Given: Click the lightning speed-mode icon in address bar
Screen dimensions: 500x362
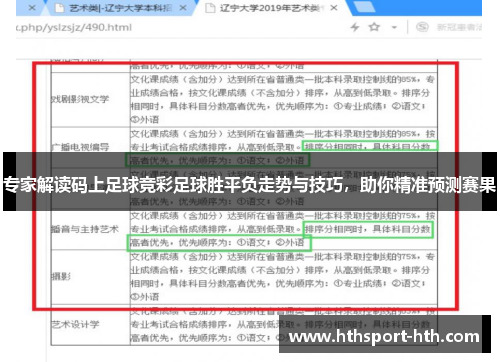Looking at the screenshot, I should pos(355,27).
